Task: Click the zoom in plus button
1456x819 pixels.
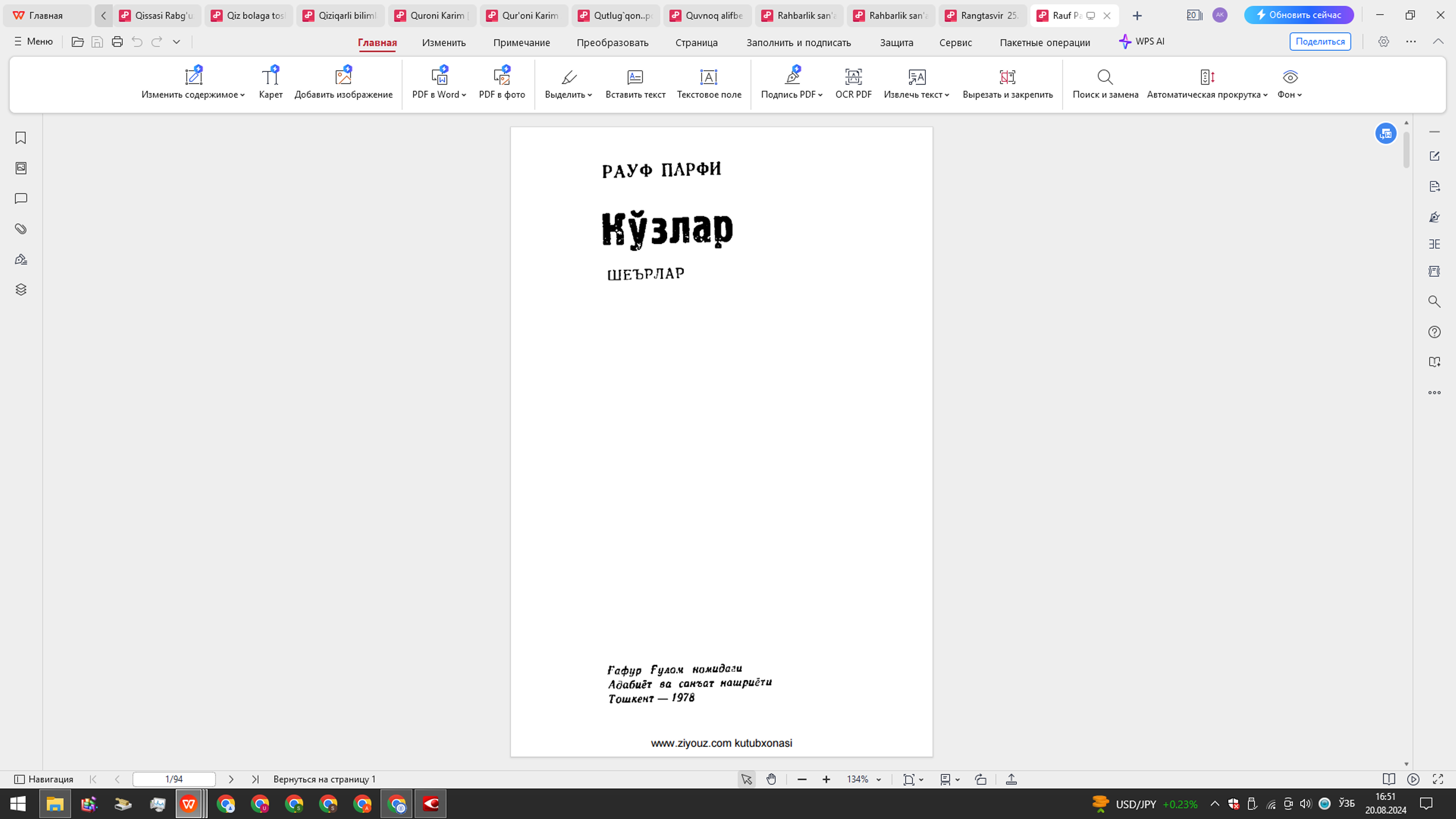Action: (x=826, y=780)
